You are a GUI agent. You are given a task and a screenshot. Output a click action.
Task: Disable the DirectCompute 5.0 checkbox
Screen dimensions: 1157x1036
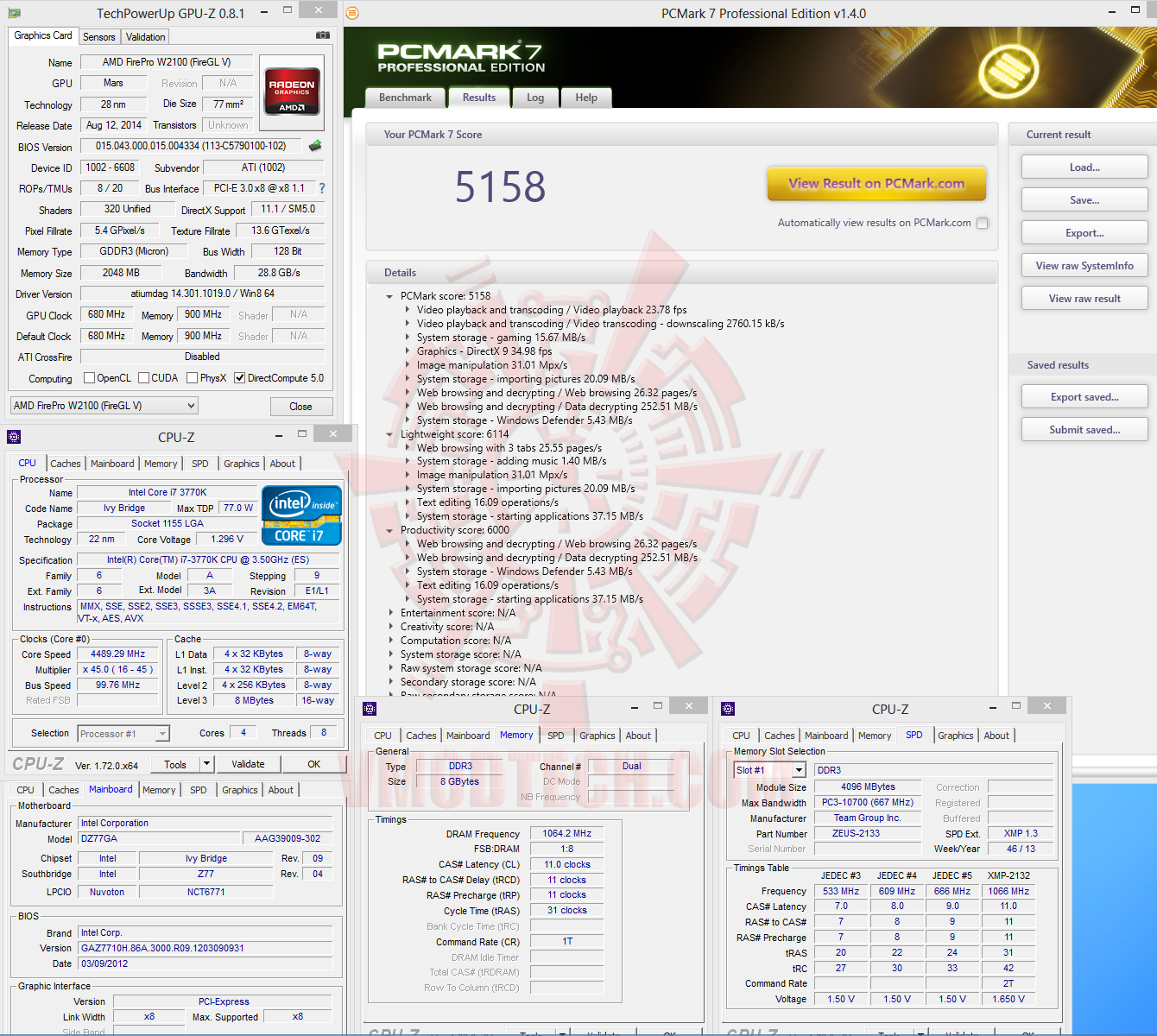coord(239,377)
